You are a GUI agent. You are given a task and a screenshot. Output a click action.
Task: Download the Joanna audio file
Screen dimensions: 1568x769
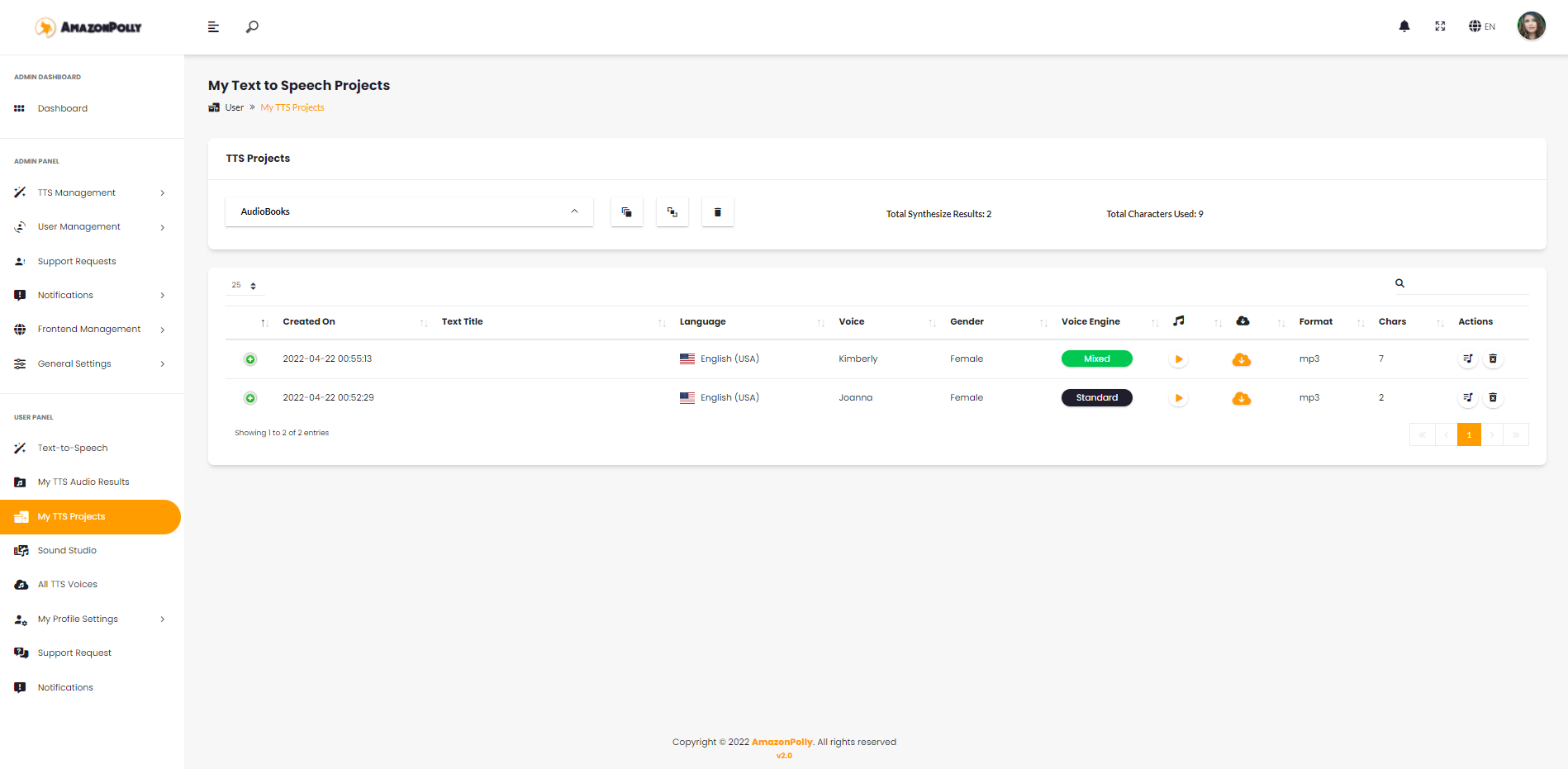tap(1241, 398)
